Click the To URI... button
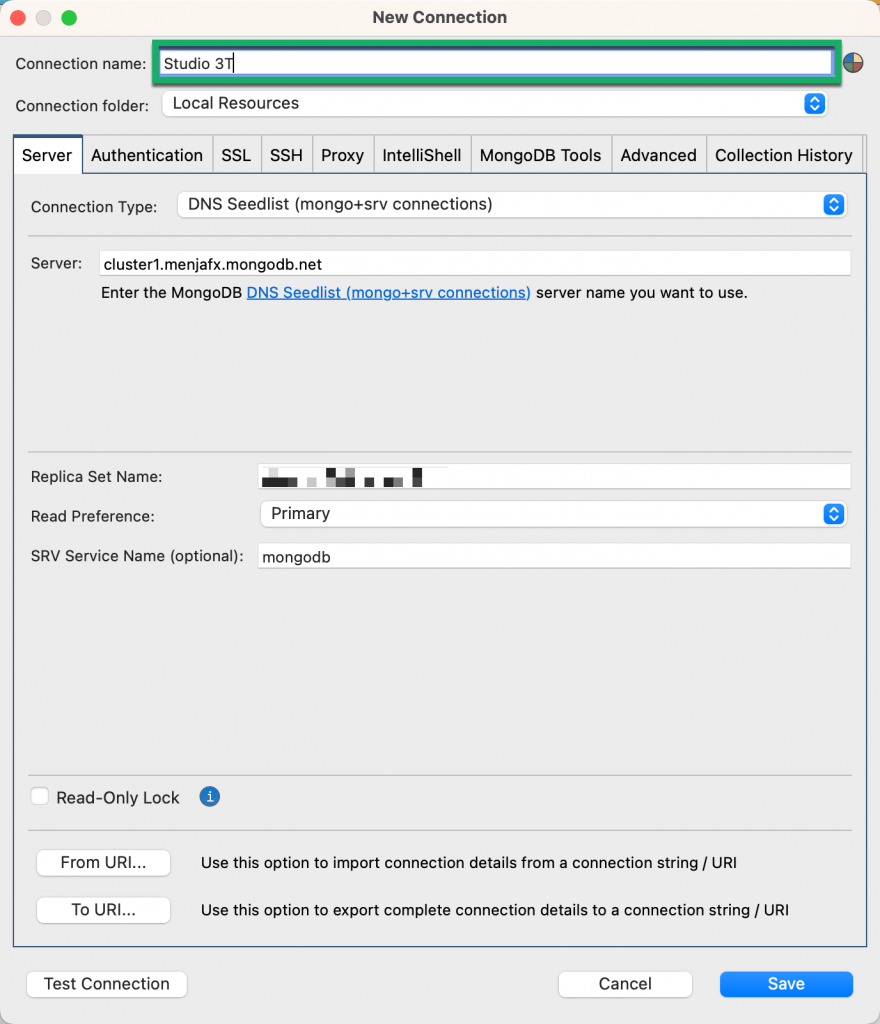 click(103, 910)
